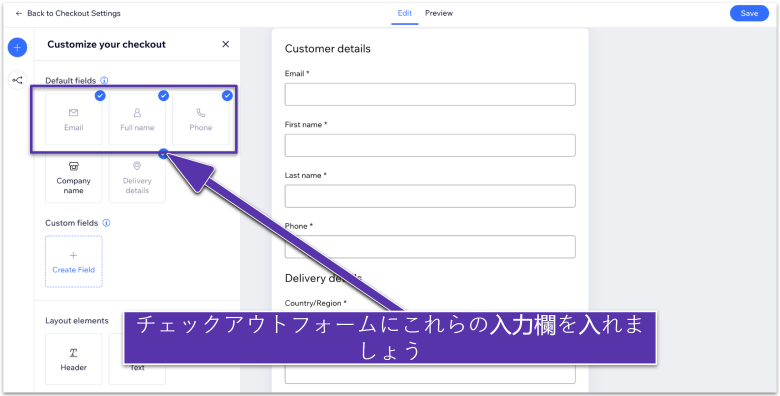Click the blue plus add-elements icon

click(x=17, y=48)
